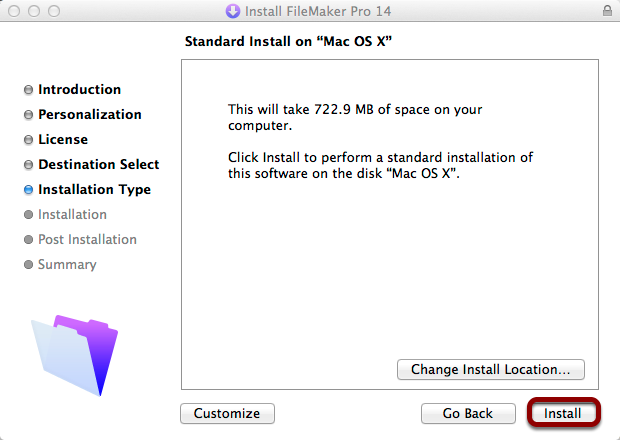
Task: Close the installer window
Action: pyautogui.click(x=14, y=11)
